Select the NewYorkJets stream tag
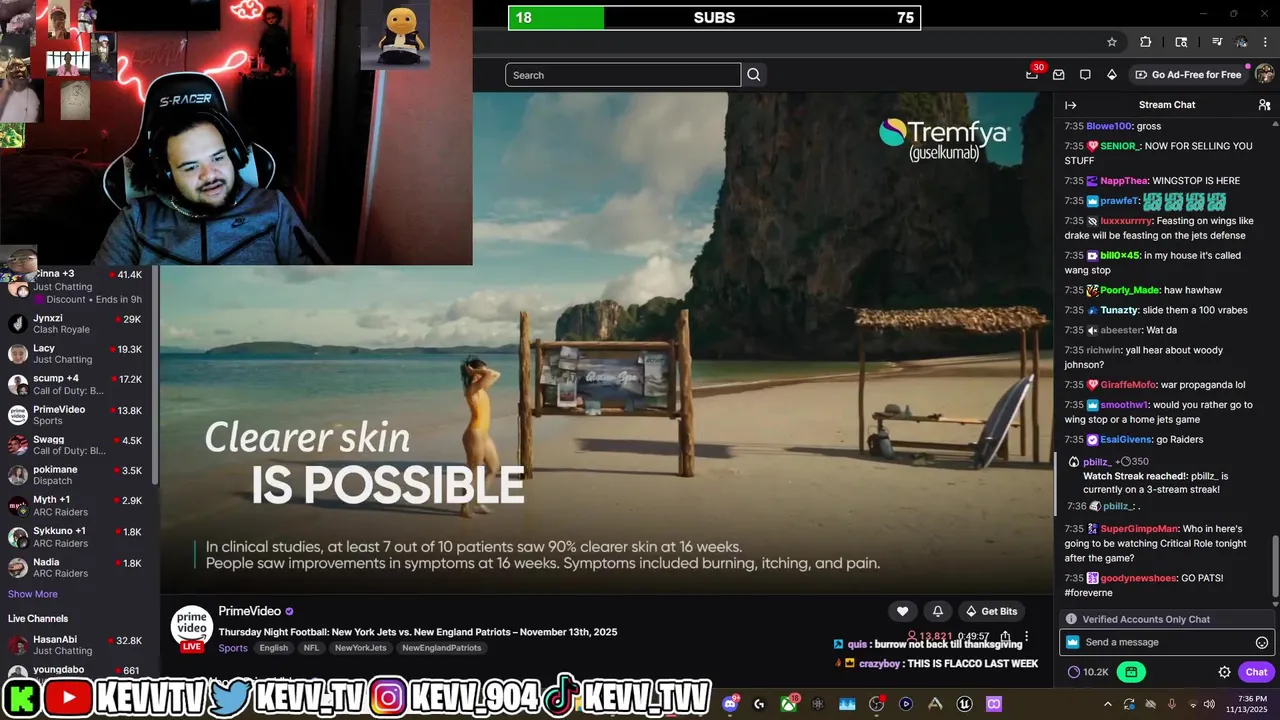The height and width of the screenshot is (720, 1280). coord(360,648)
